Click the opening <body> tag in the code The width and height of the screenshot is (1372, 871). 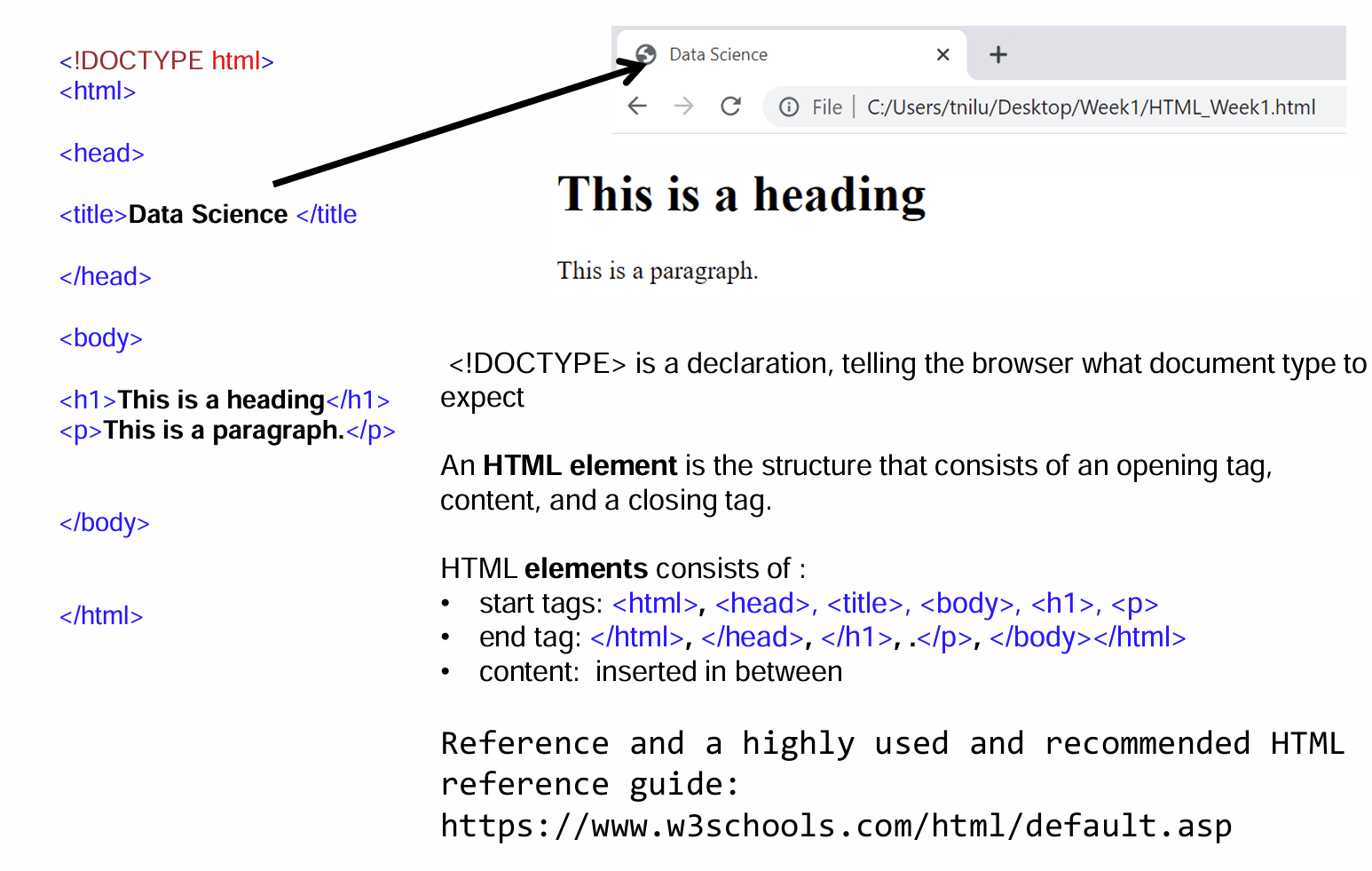pyautogui.click(x=100, y=338)
